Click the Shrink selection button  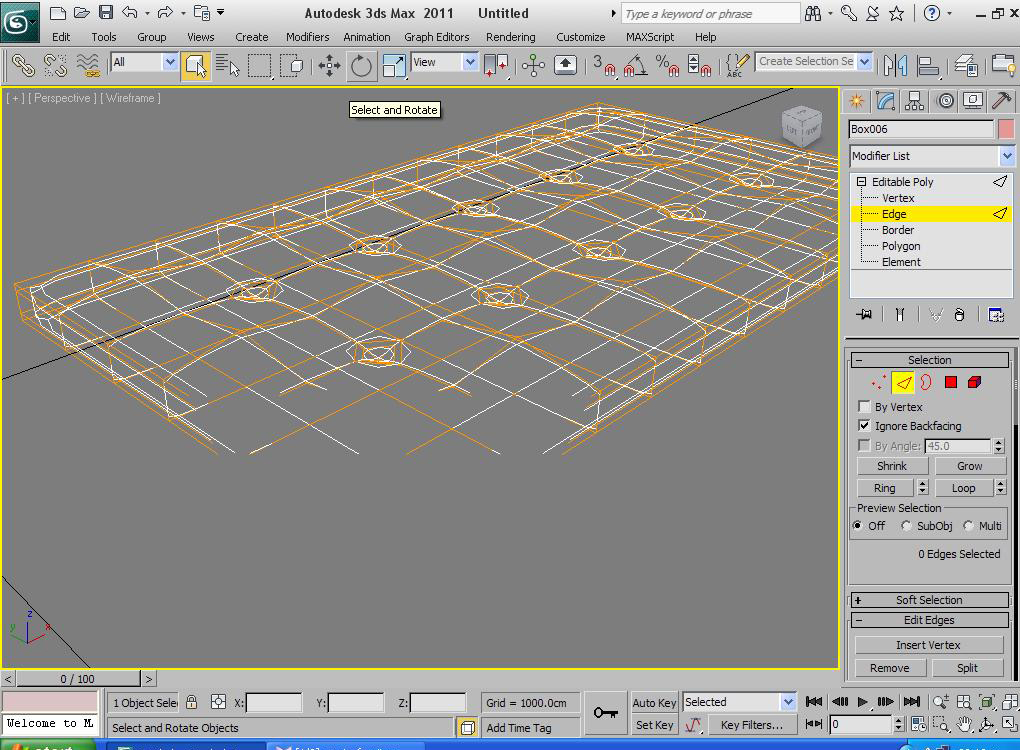(891, 466)
